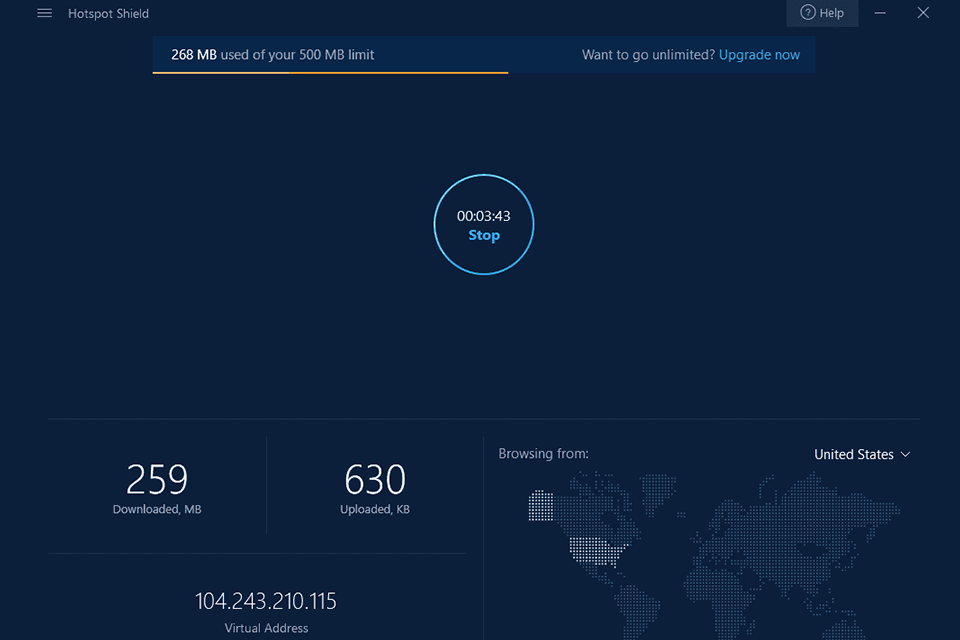The width and height of the screenshot is (960, 640).
Task: Close the Hotspot Shield window
Action: (923, 13)
